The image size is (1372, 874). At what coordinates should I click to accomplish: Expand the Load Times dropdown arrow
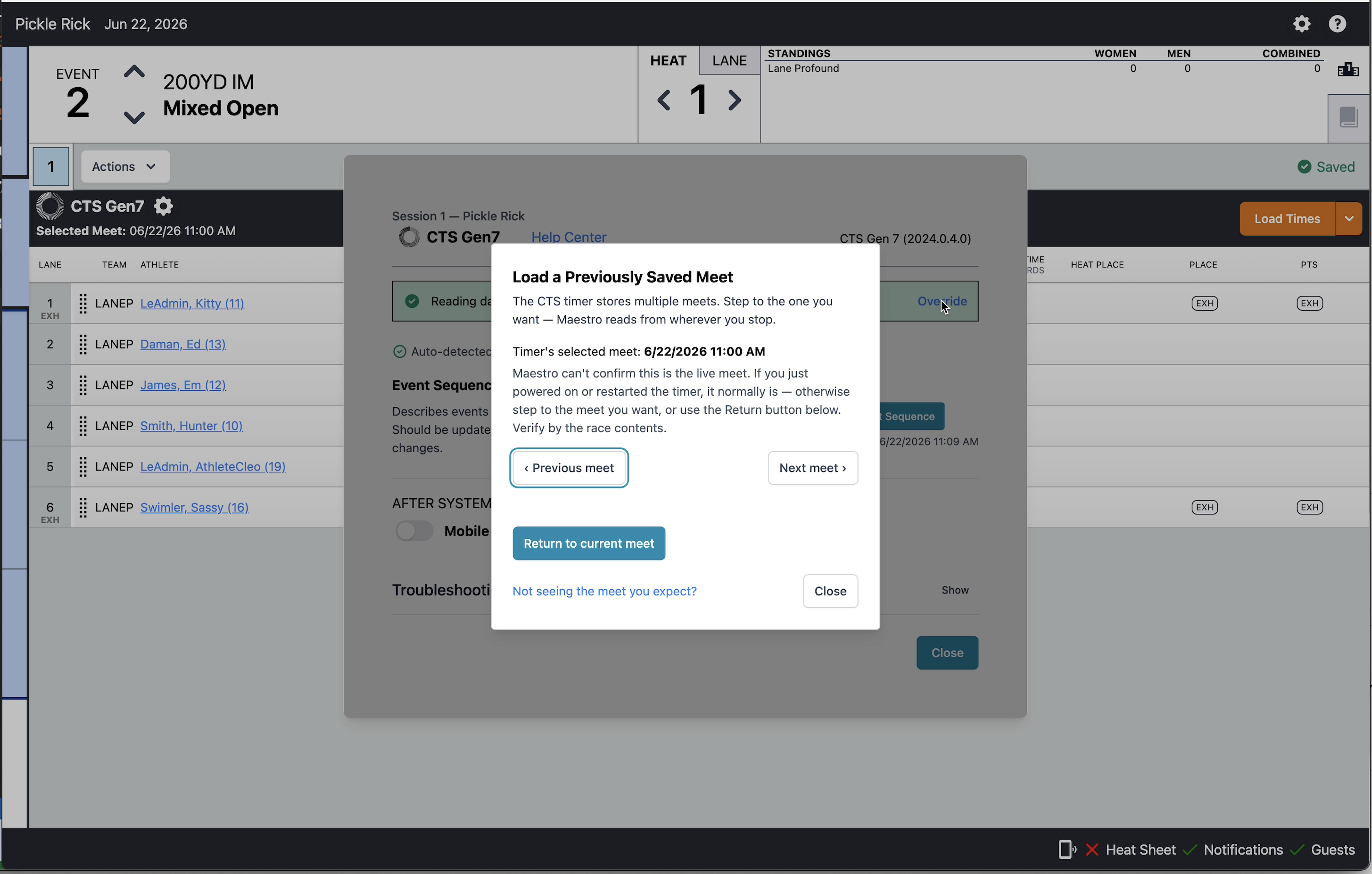pos(1348,219)
